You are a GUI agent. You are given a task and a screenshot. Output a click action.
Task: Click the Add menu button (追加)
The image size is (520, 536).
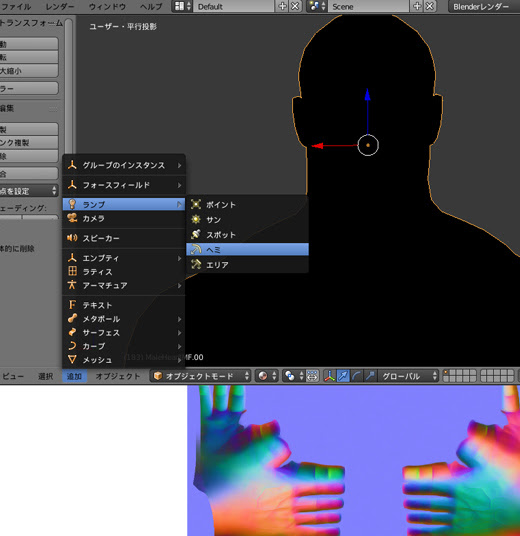[74, 376]
